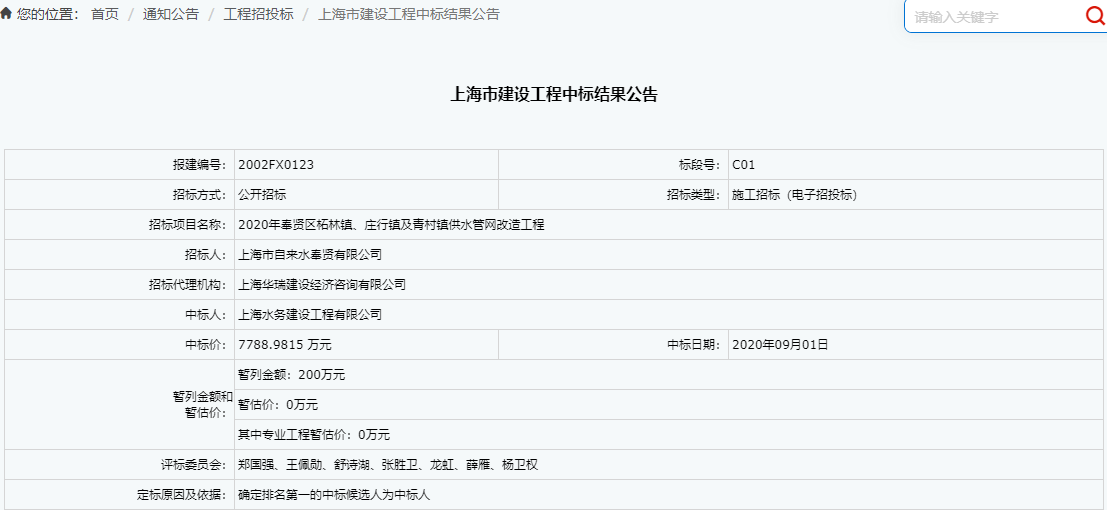This screenshot has width=1107, height=510.
Task: Click the 暂列金额：200万元 row
Action: tap(291, 375)
